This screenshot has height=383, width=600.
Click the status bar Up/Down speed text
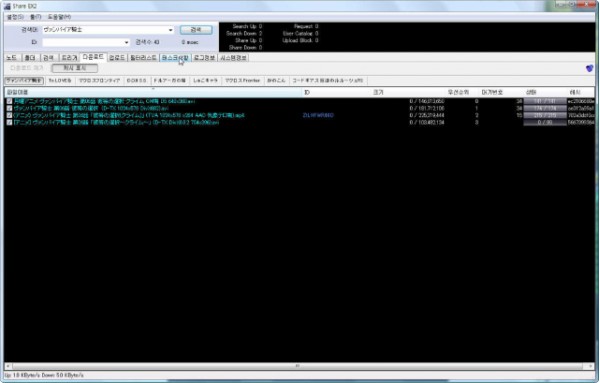pos(44,375)
